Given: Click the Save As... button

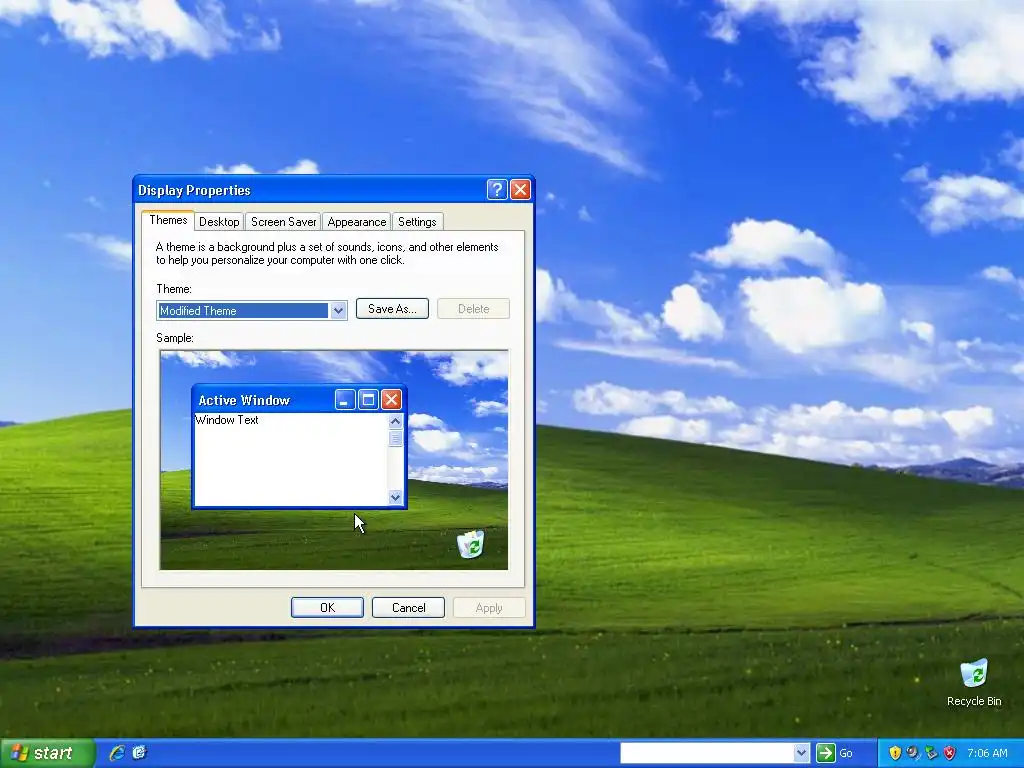Looking at the screenshot, I should click(392, 309).
